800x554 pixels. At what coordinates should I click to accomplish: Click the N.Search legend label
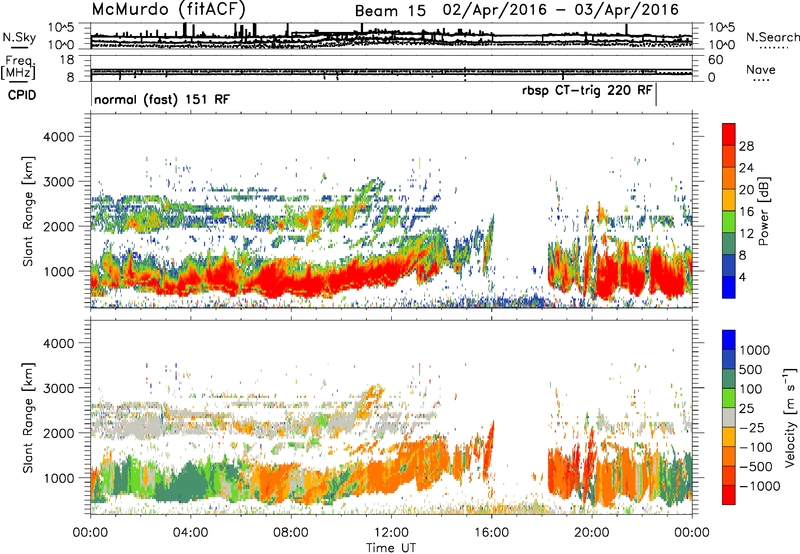(773, 37)
